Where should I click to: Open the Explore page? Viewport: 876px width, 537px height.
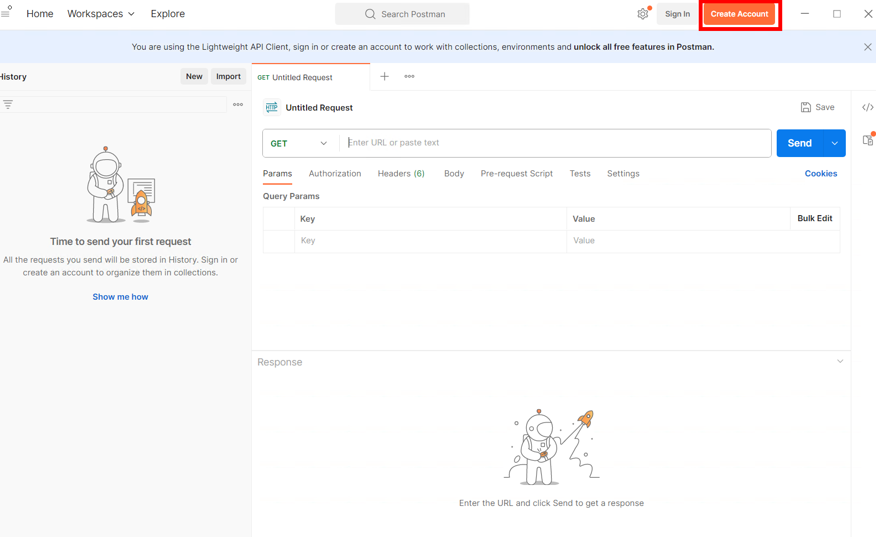(168, 13)
